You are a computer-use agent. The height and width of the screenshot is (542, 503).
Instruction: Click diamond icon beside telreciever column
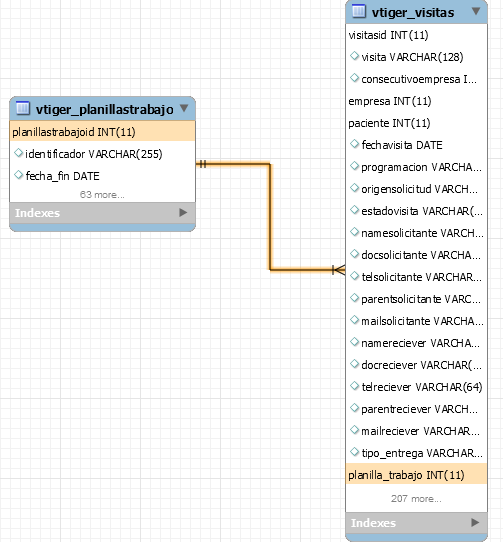(x=354, y=386)
